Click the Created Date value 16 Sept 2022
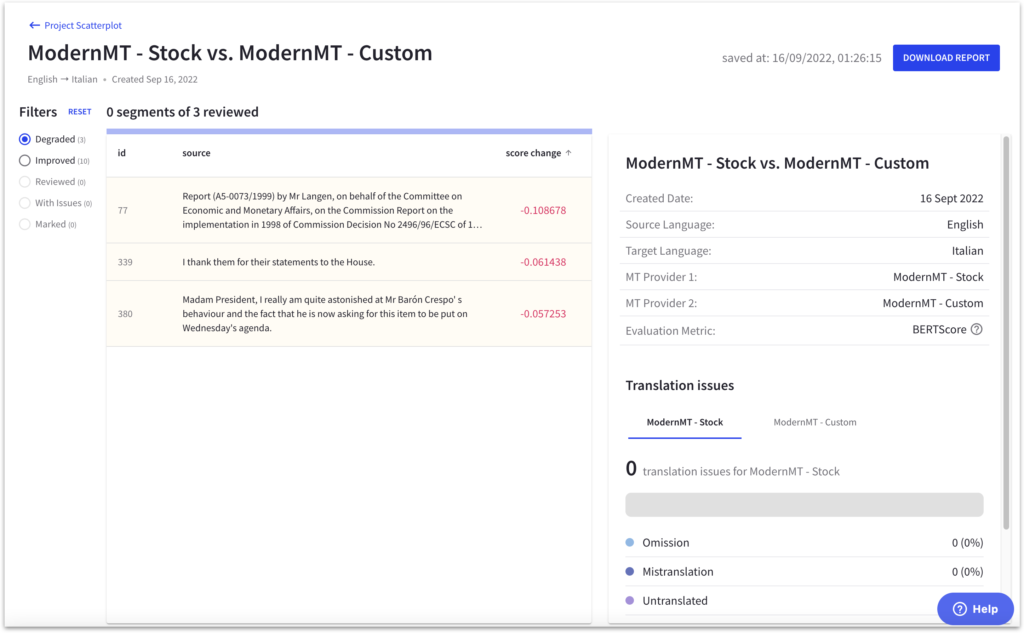 point(952,199)
